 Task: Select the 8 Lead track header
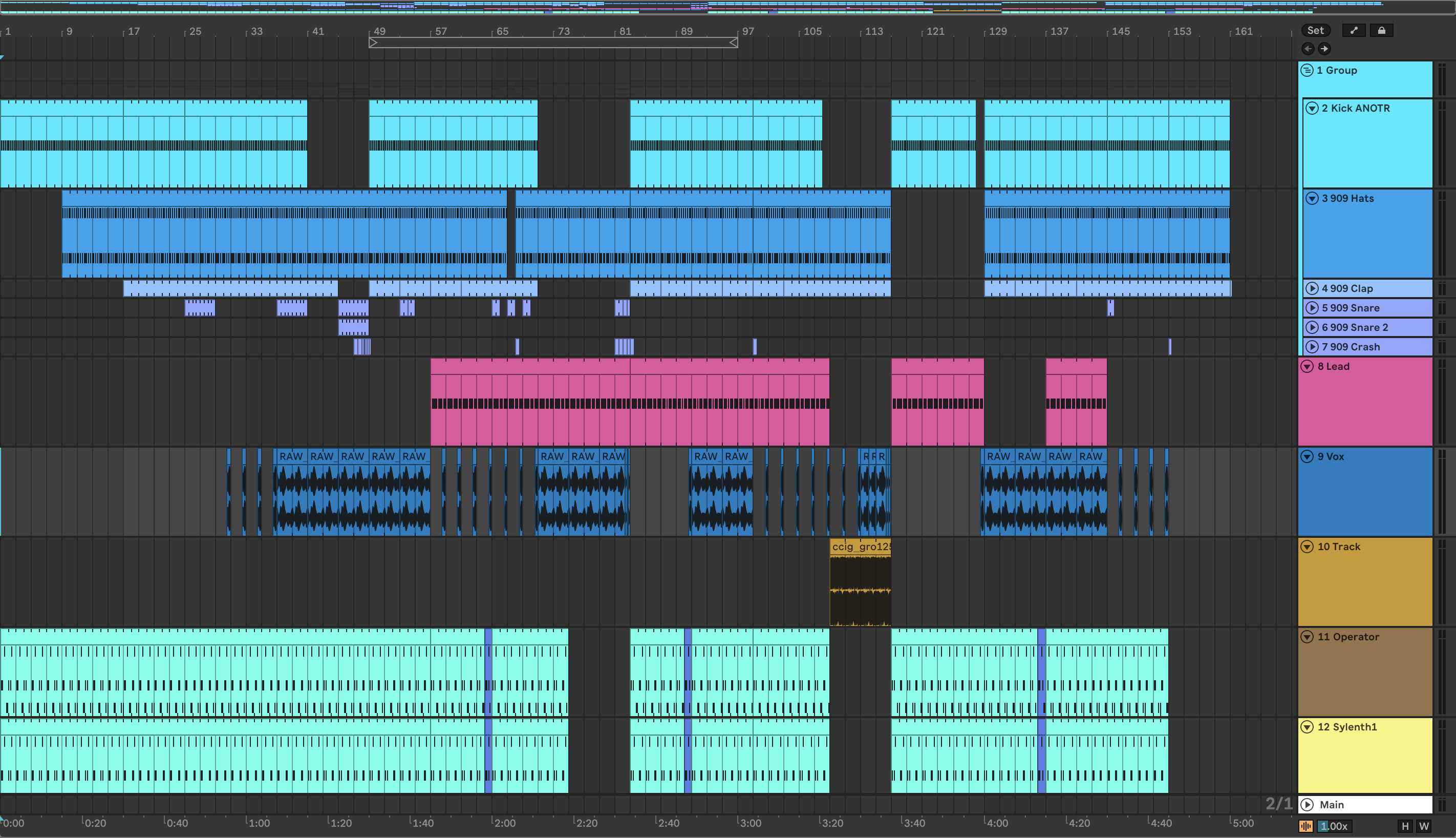[x=1369, y=403]
